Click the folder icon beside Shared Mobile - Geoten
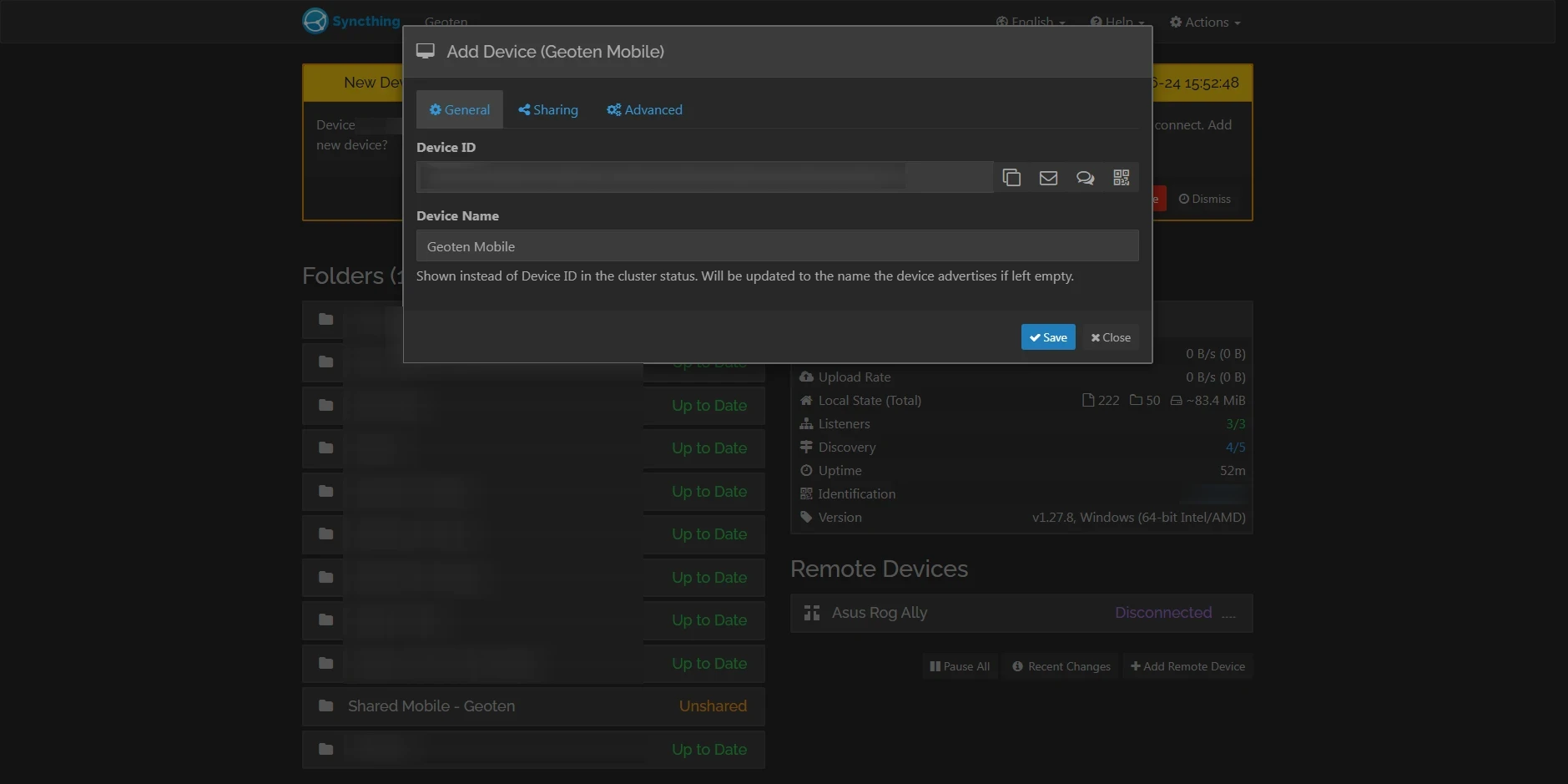Viewport: 1568px width, 784px height. click(325, 706)
